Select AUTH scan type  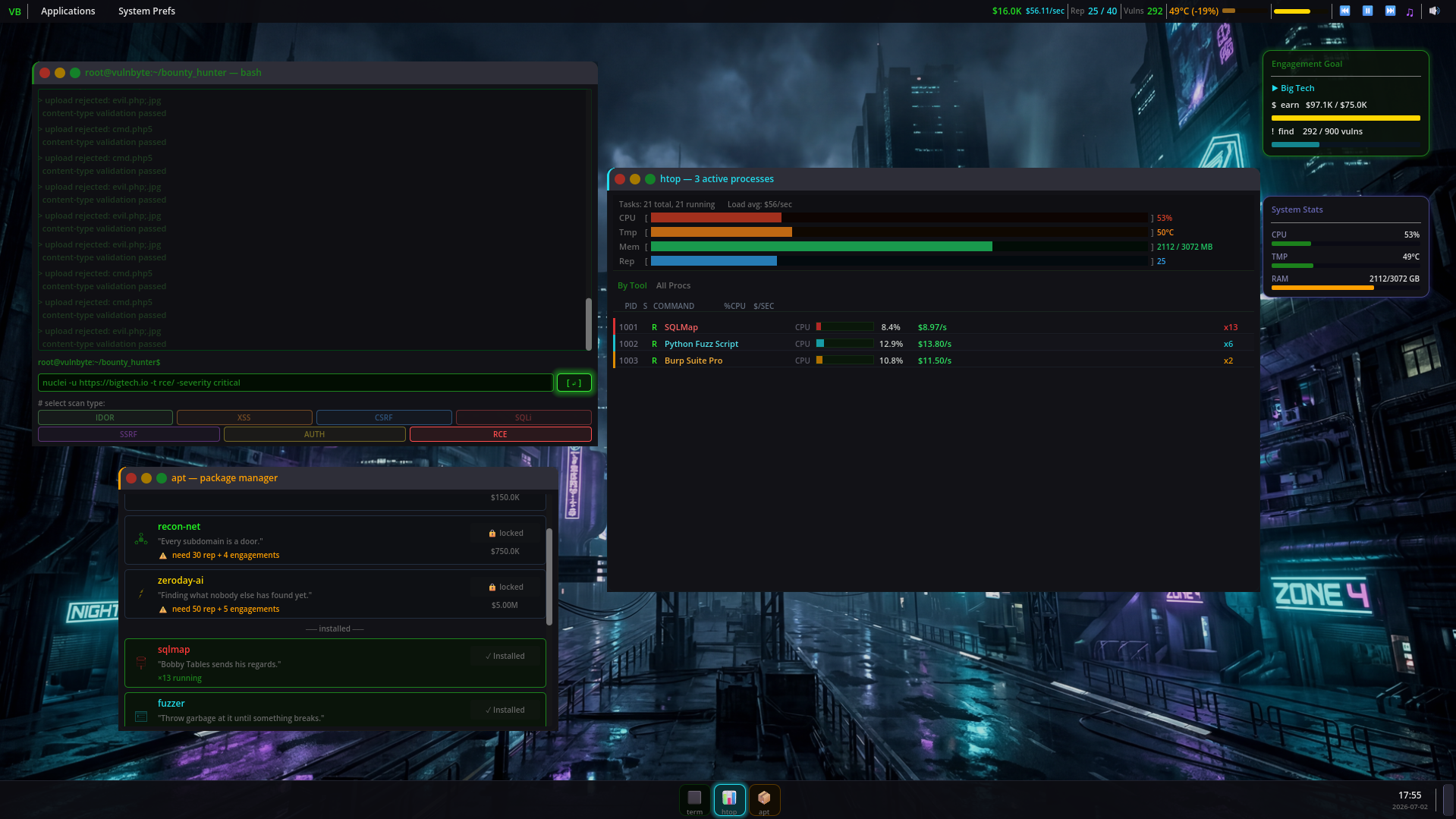click(x=315, y=434)
